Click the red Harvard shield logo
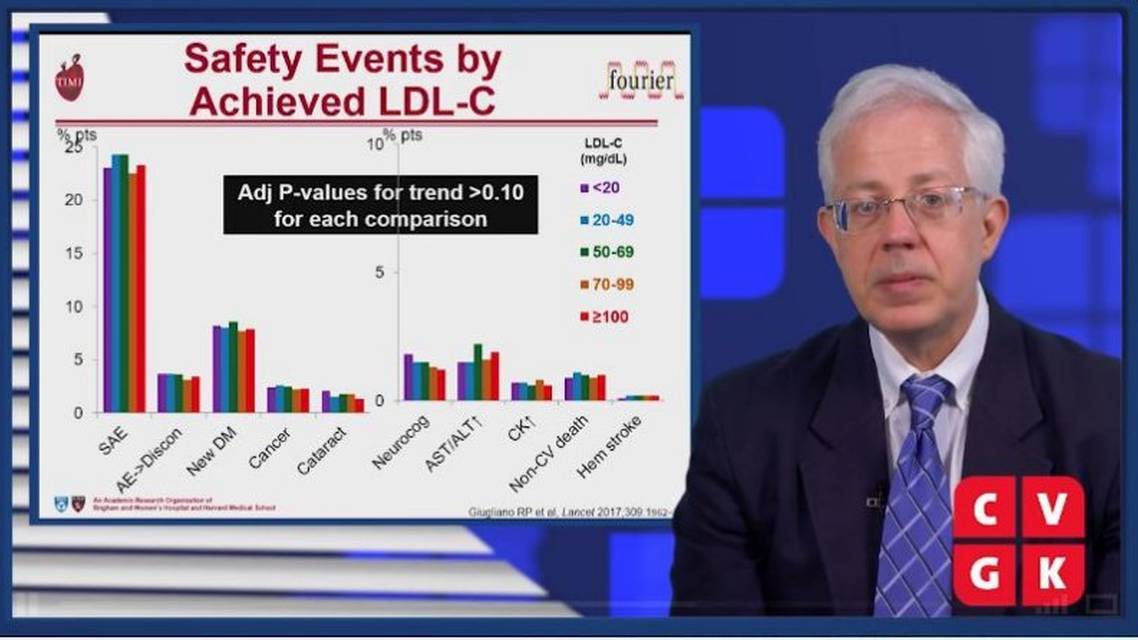 point(79,503)
